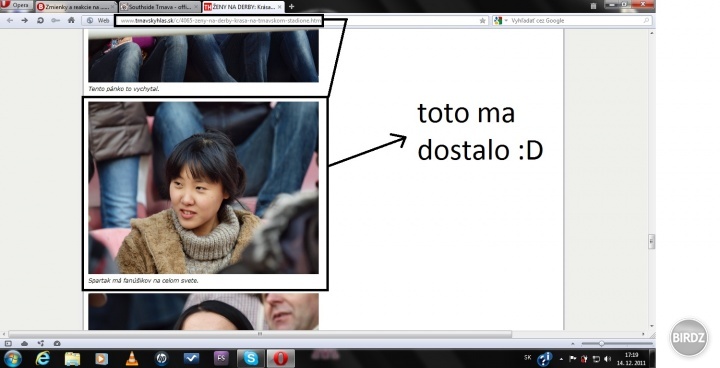Click the power battery tray icon
The height and width of the screenshot is (368, 720).
[x=584, y=359]
